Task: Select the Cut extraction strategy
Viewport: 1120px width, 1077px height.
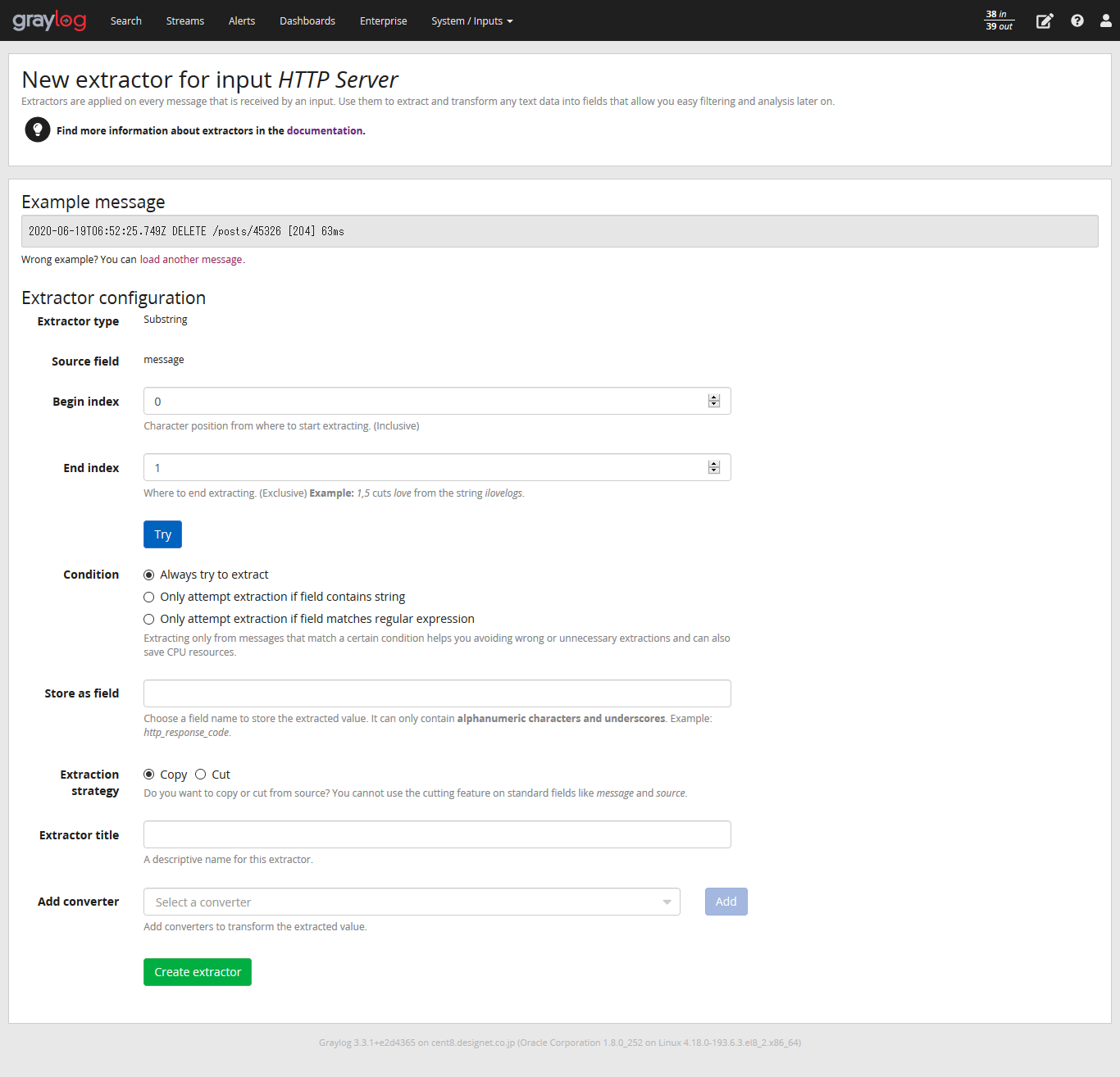Action: tap(200, 775)
